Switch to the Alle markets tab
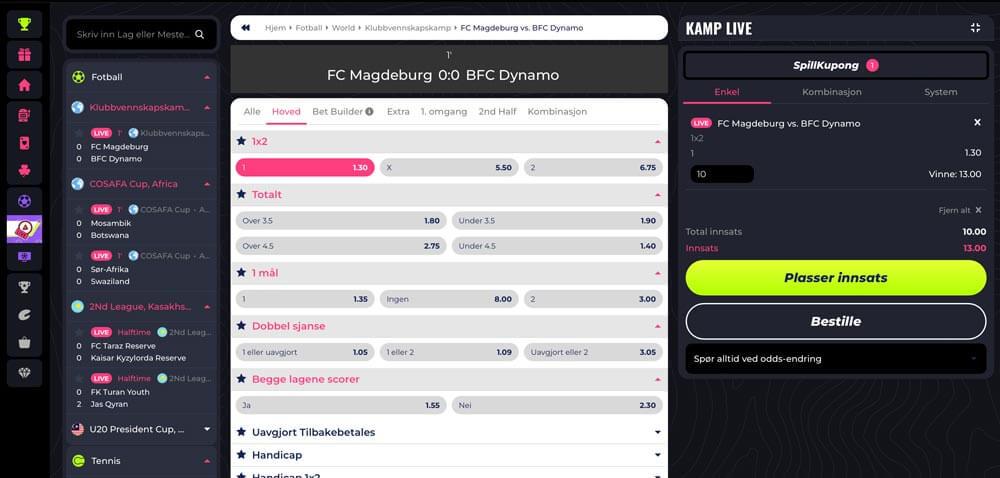The image size is (1000, 478). (x=252, y=112)
